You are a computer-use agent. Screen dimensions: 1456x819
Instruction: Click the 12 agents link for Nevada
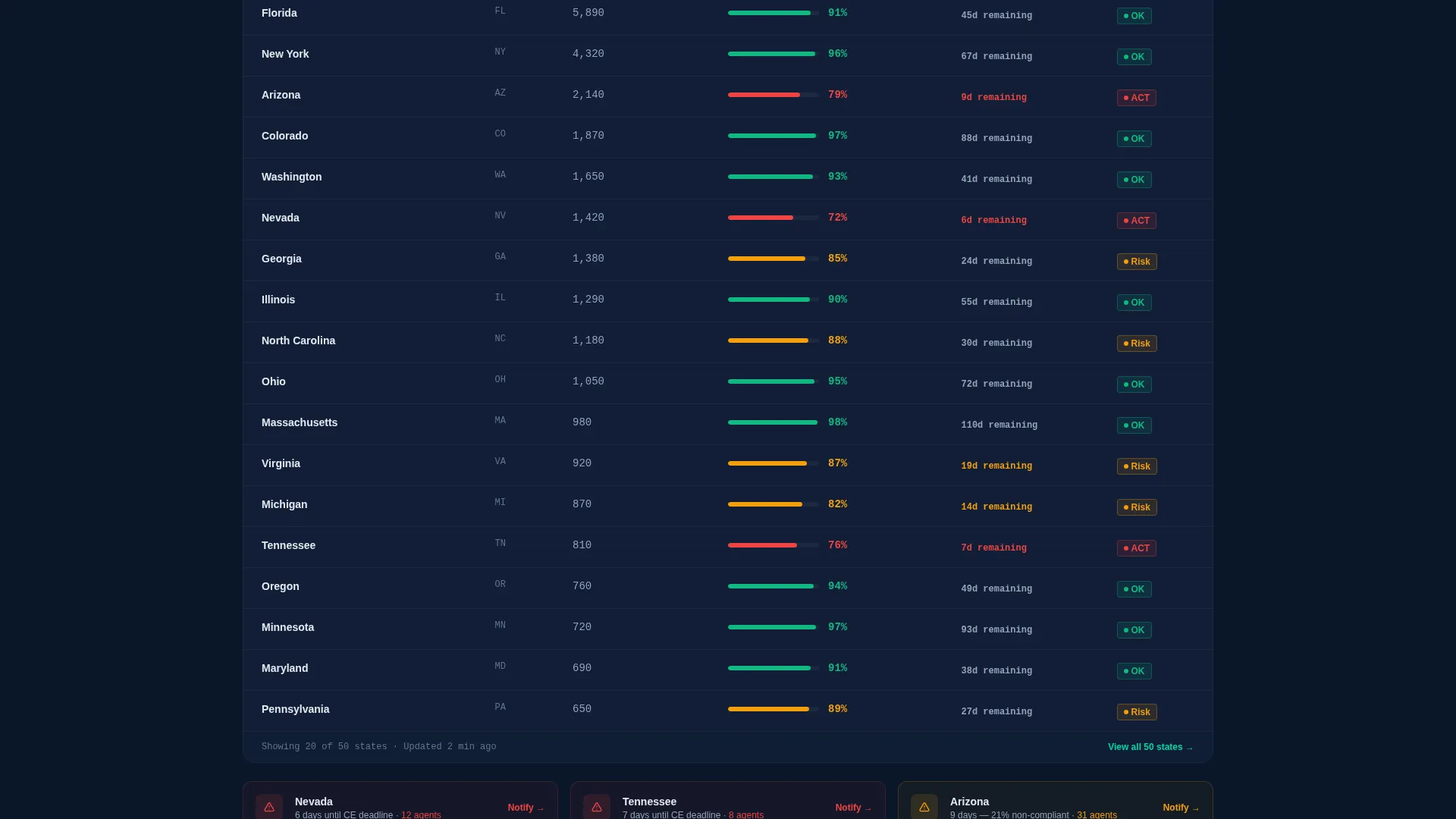421,815
